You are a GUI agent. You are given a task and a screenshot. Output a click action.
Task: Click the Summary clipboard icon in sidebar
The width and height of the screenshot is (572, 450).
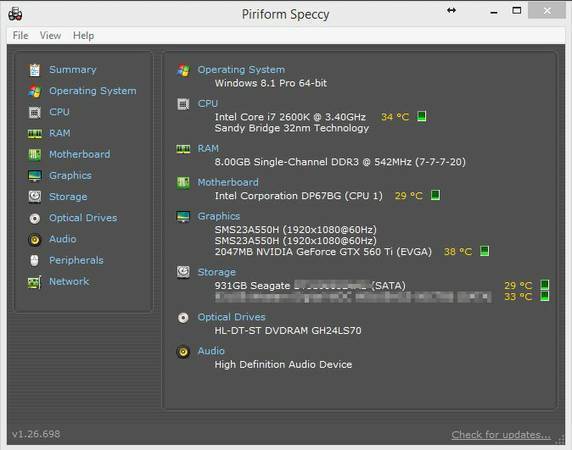35,70
